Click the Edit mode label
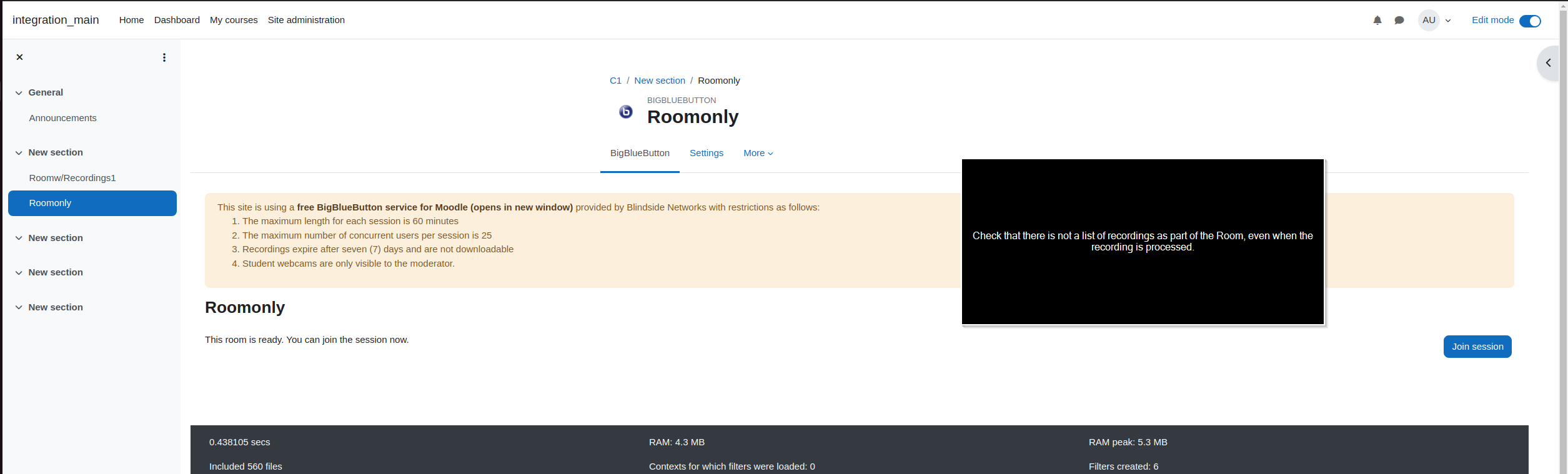1568x474 pixels. coord(1492,20)
